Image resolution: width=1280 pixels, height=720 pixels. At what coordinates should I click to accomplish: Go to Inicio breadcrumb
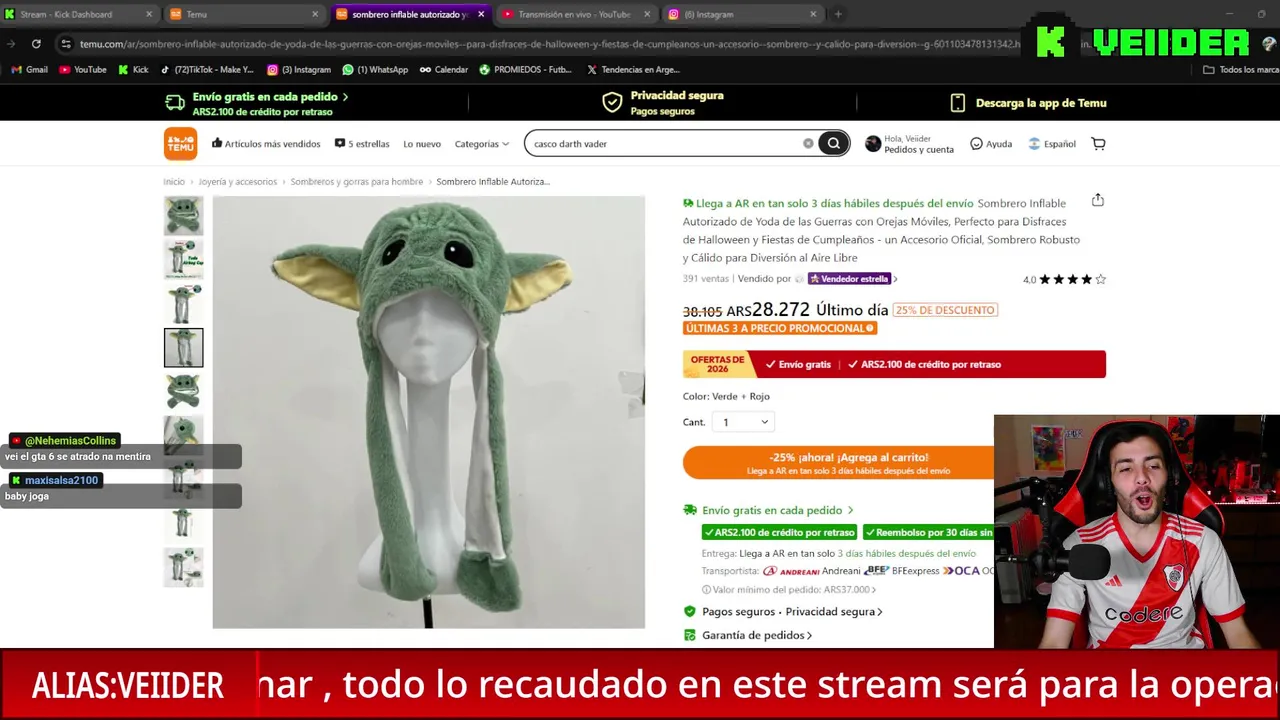point(174,182)
